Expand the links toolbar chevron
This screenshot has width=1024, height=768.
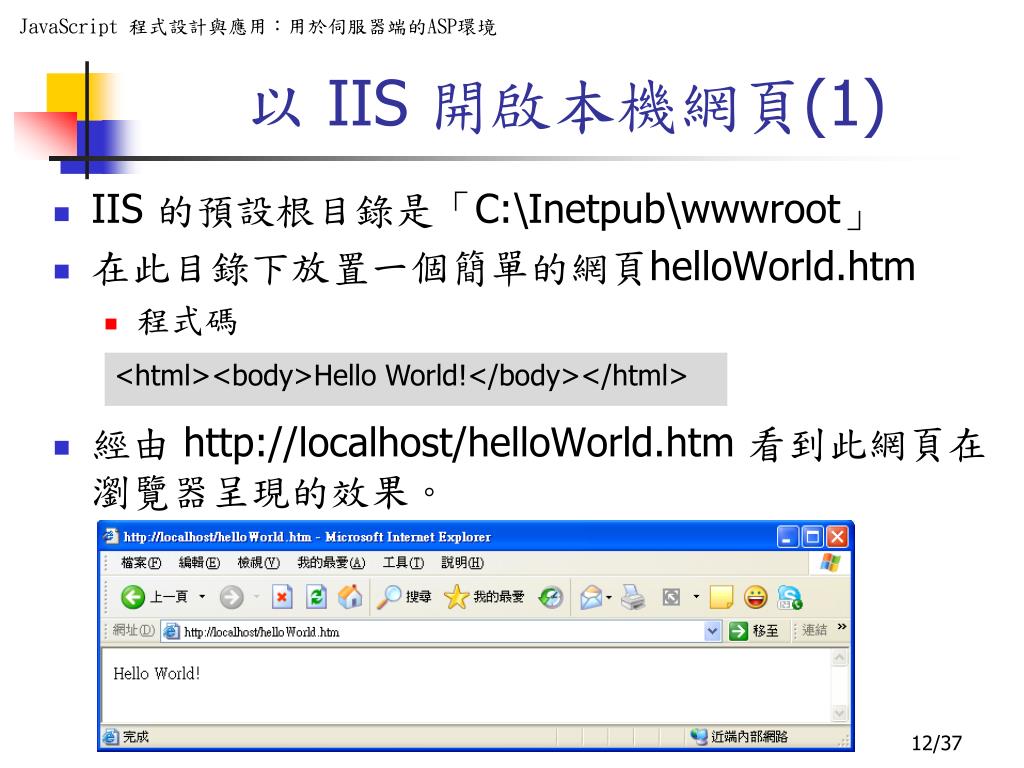click(x=842, y=627)
